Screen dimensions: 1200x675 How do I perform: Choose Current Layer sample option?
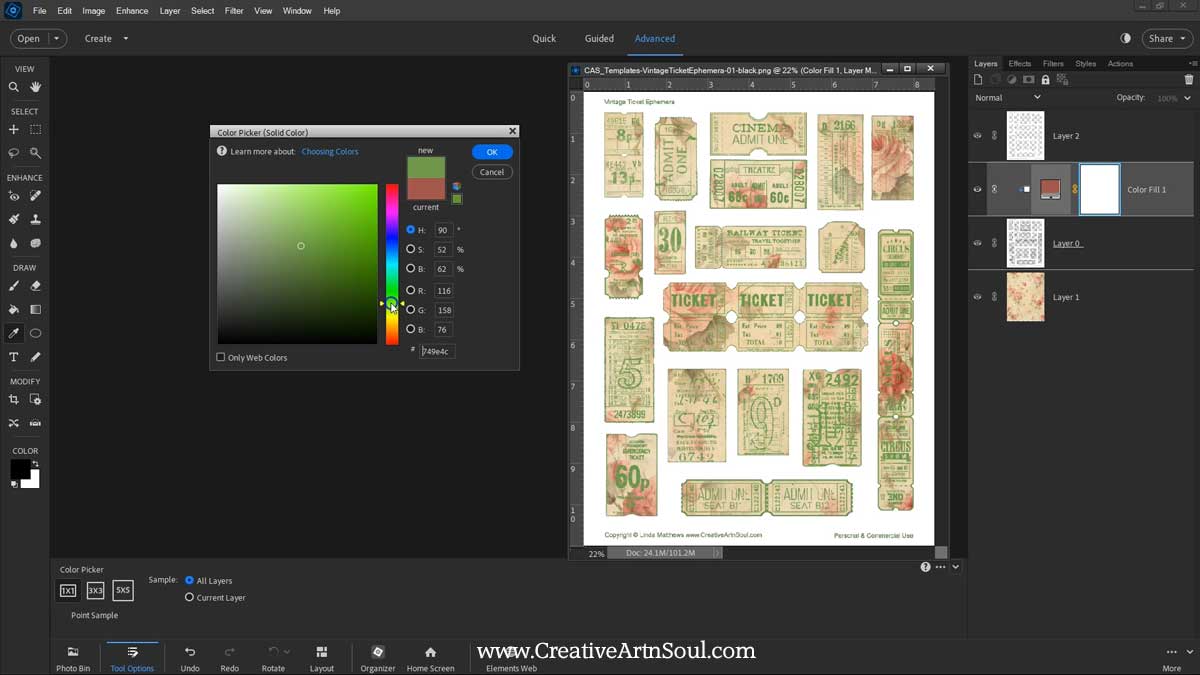point(190,597)
